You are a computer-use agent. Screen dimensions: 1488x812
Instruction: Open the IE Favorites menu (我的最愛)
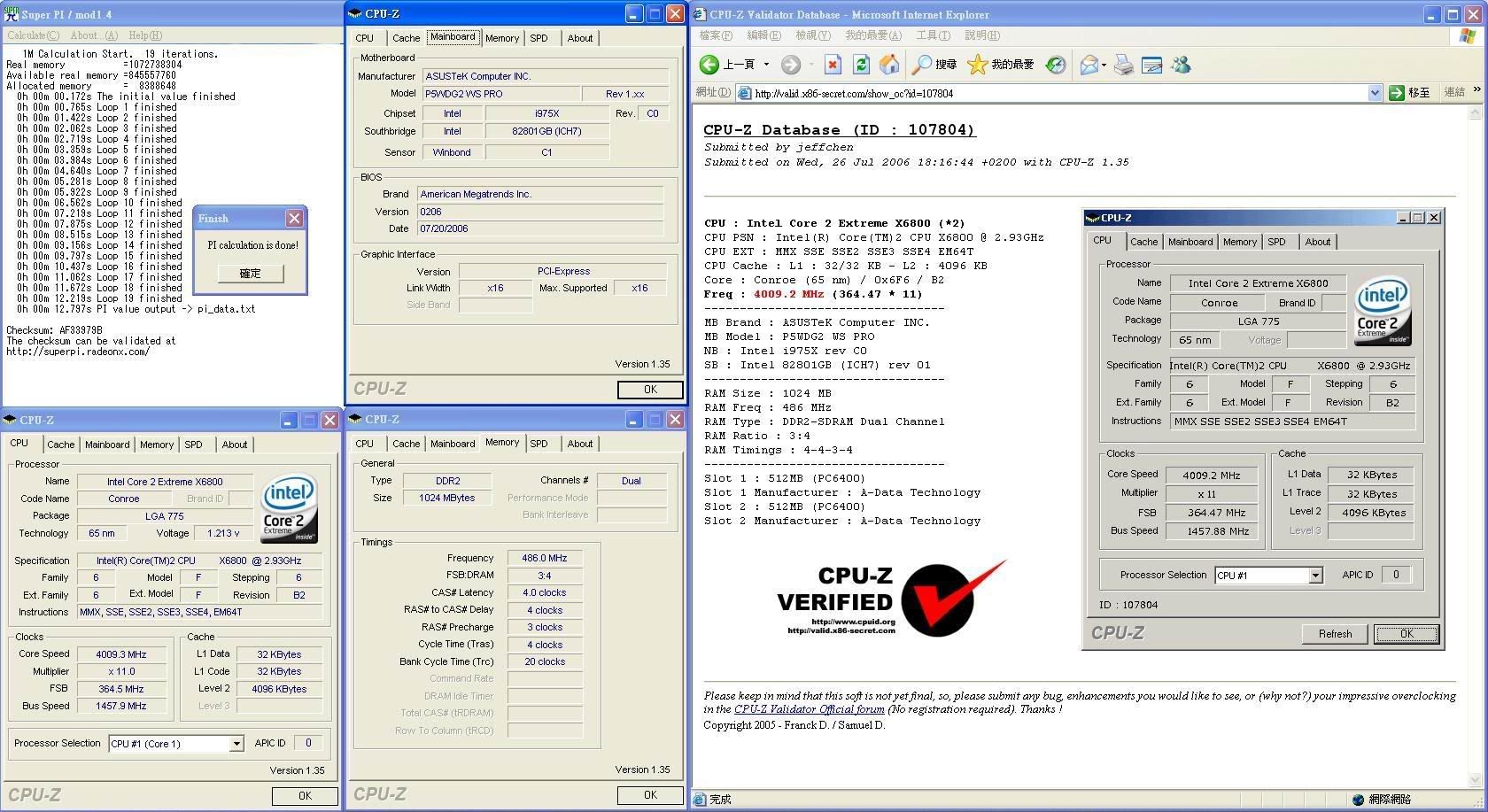(x=873, y=35)
